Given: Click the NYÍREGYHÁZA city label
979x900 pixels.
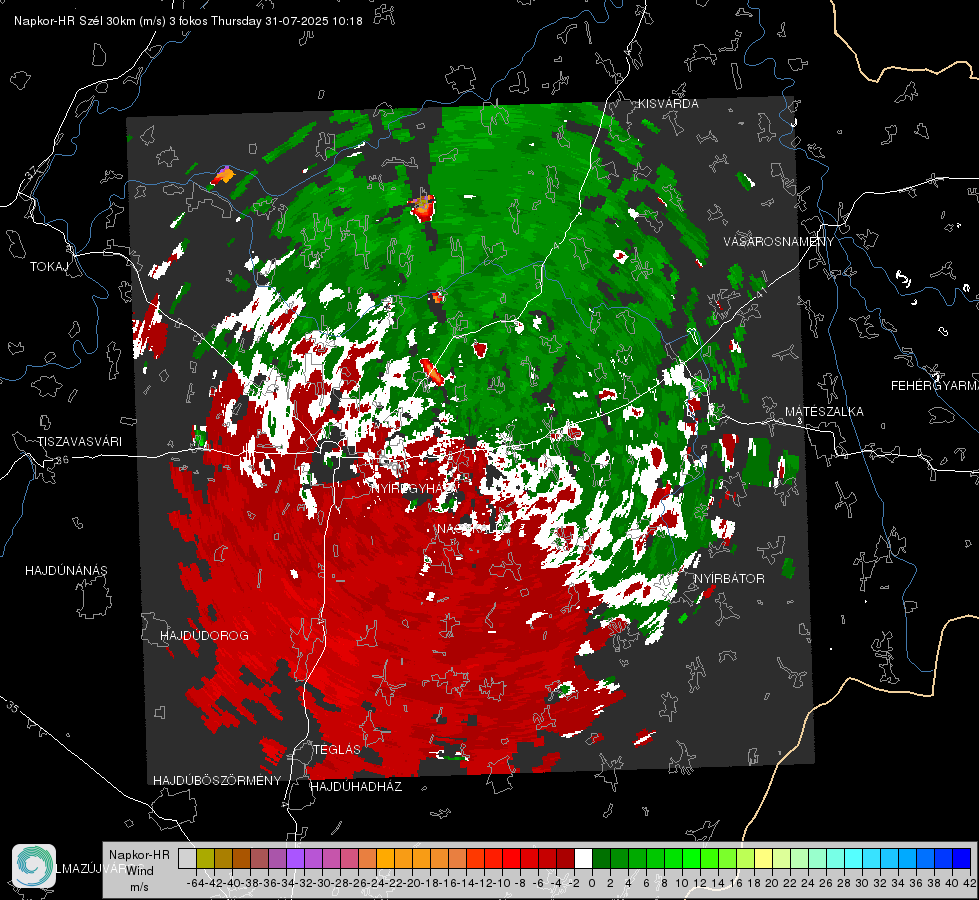Looking at the screenshot, I should coord(415,488).
